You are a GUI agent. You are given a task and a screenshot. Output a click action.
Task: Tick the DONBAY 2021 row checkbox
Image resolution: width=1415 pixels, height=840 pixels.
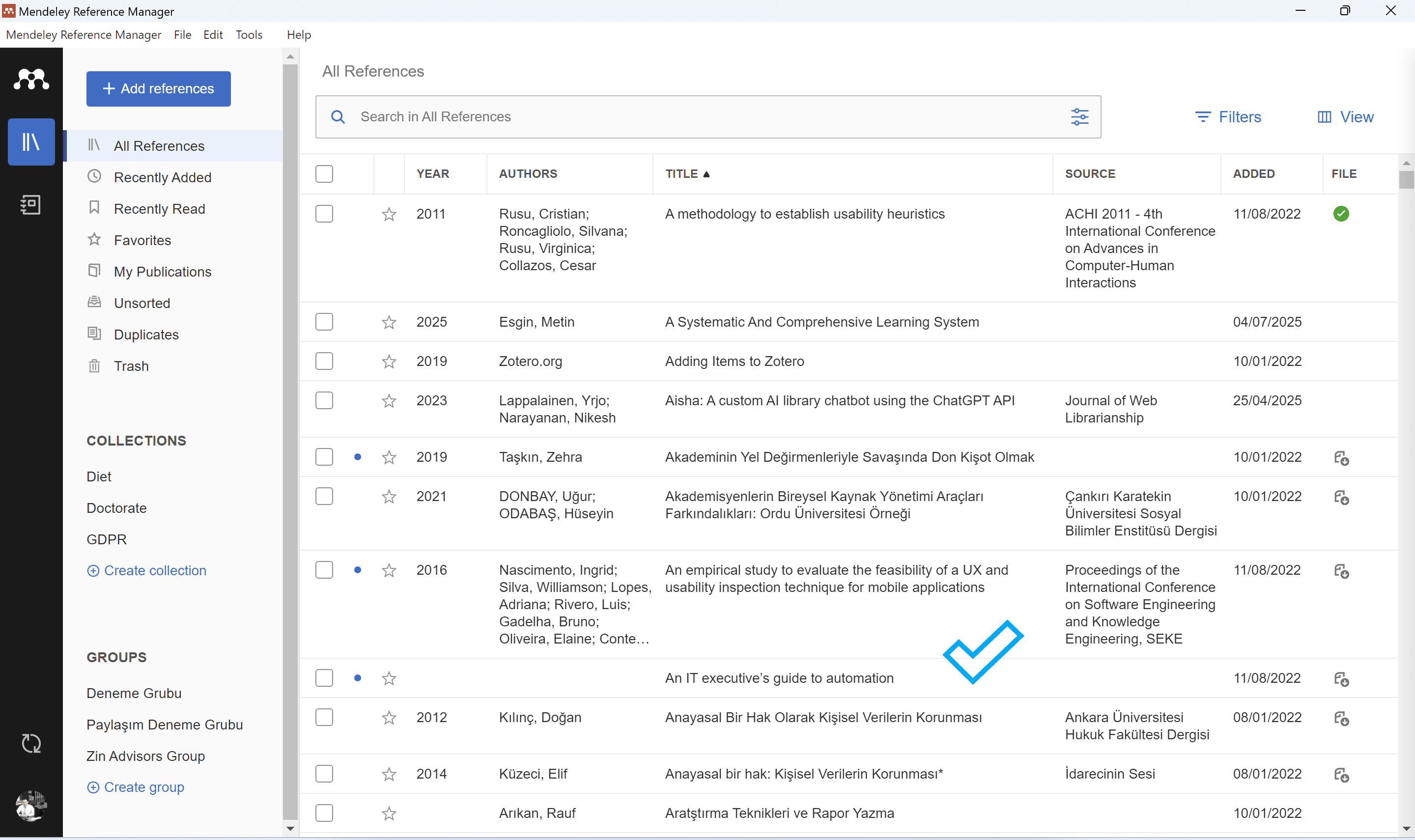pos(324,497)
